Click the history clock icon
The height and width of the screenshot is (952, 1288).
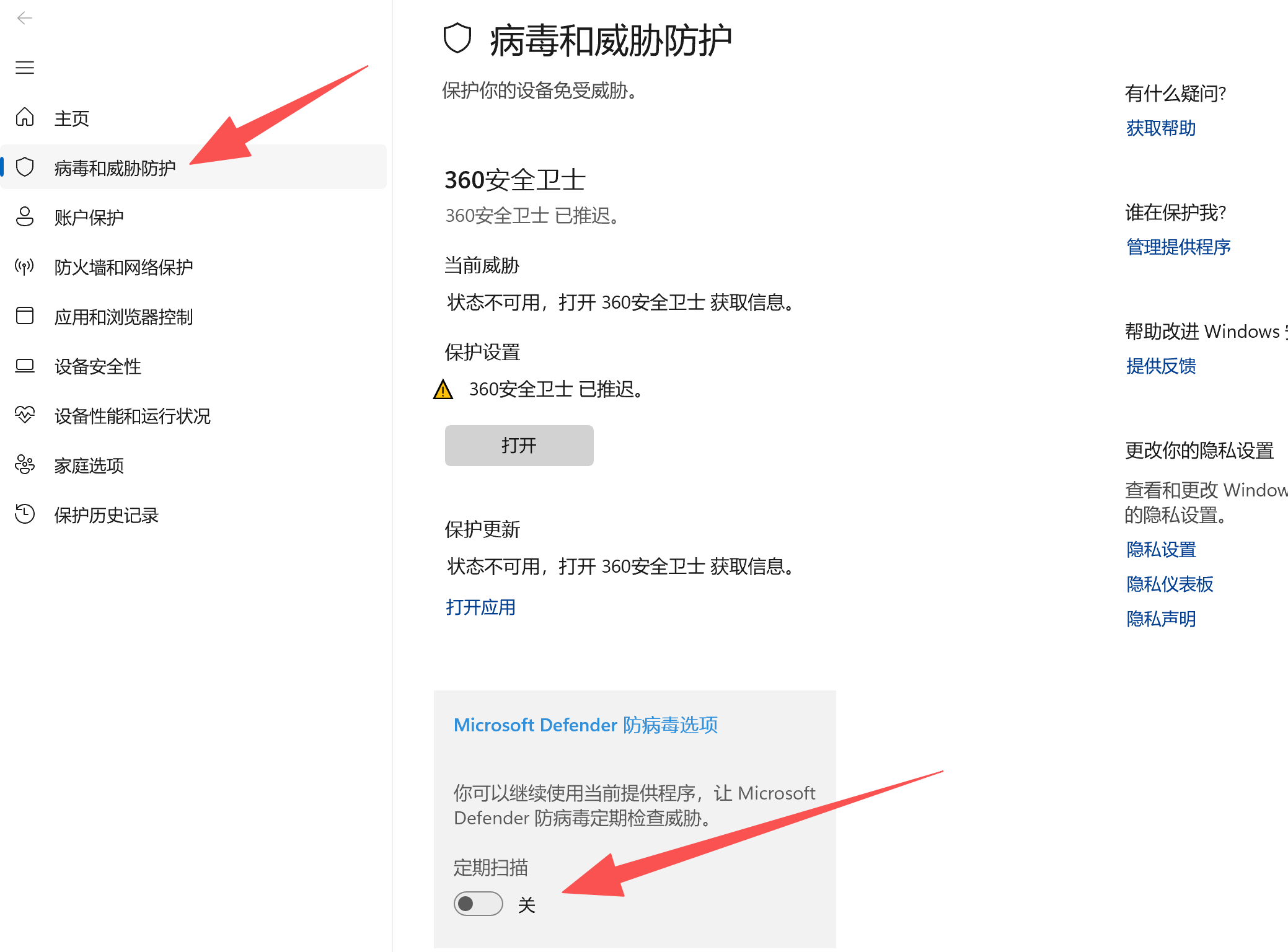pos(25,514)
